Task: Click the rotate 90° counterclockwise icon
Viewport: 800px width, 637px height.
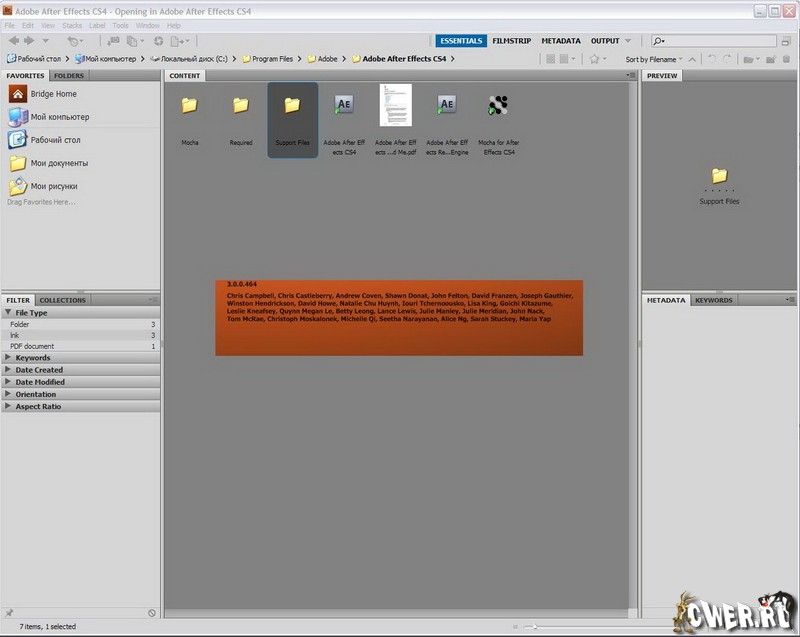Action: click(x=712, y=59)
